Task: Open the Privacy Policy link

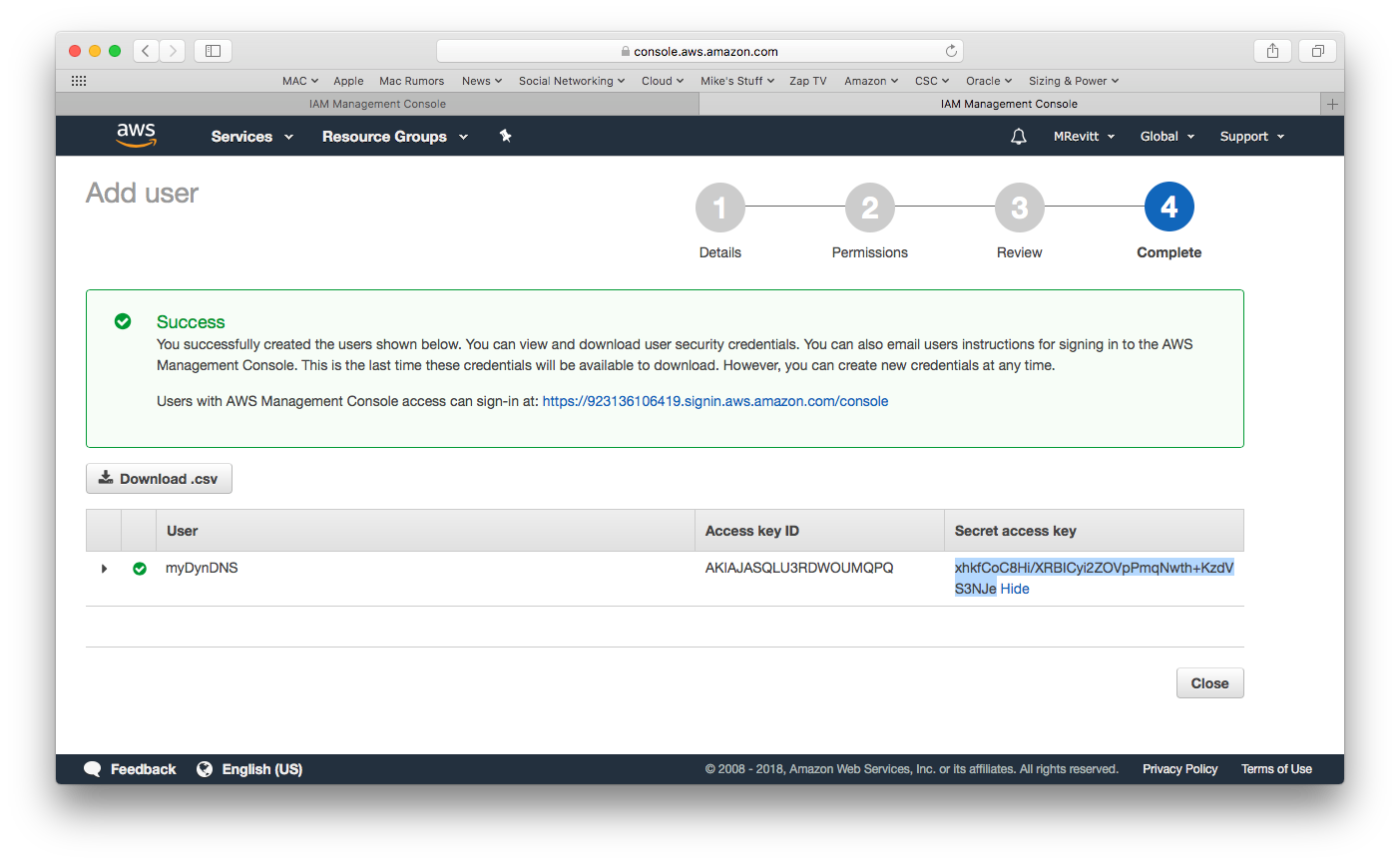Action: [1179, 769]
